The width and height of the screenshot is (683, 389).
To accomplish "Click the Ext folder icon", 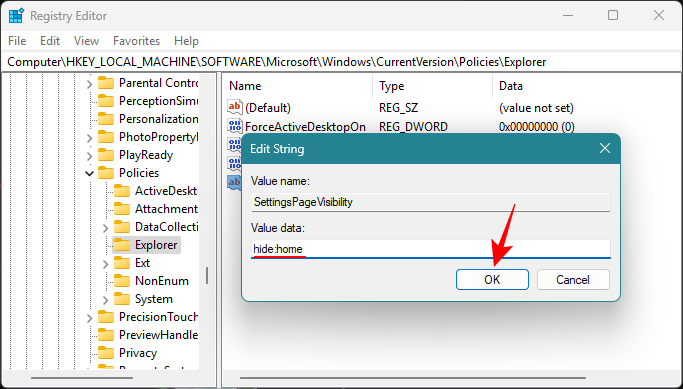I will pyautogui.click(x=122, y=263).
